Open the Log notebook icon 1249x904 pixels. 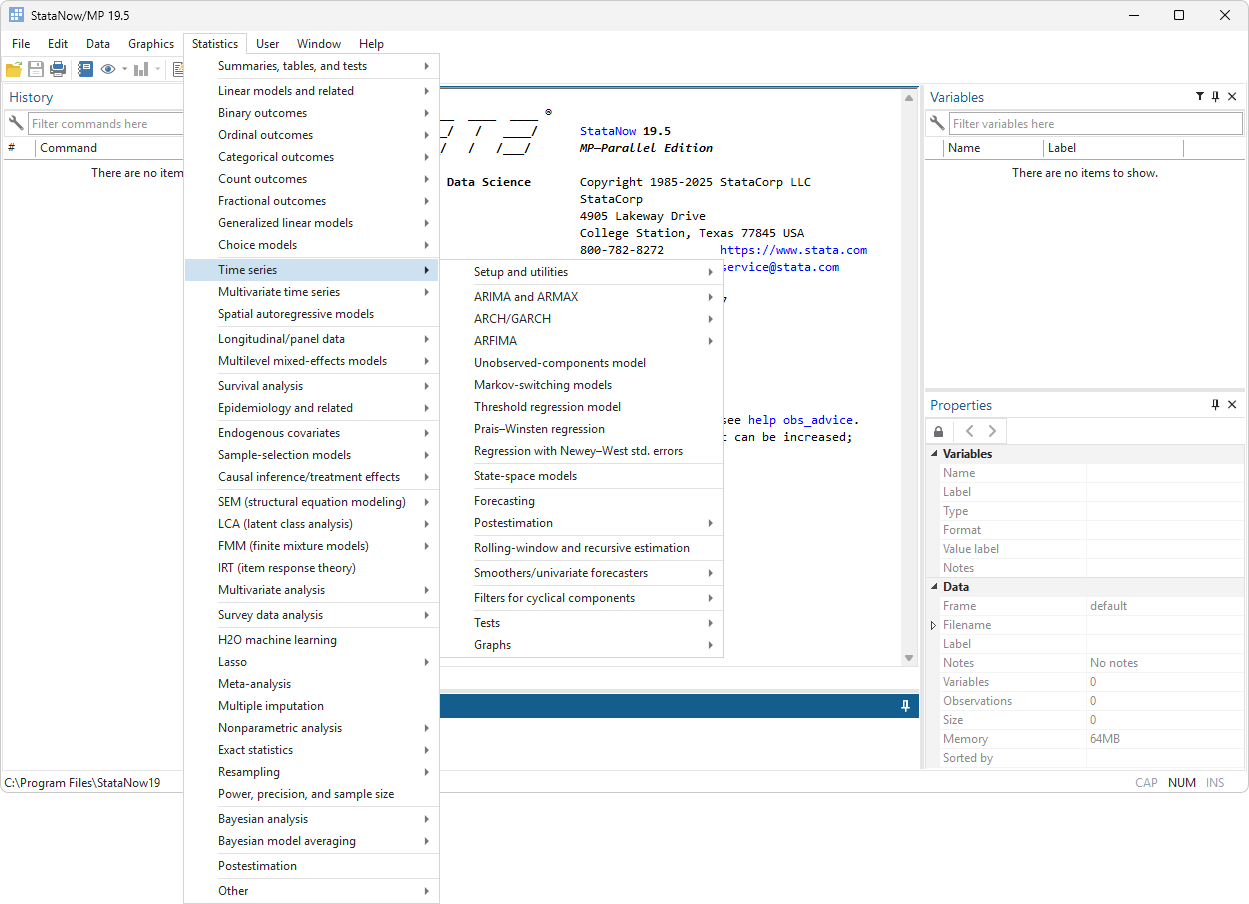85,69
